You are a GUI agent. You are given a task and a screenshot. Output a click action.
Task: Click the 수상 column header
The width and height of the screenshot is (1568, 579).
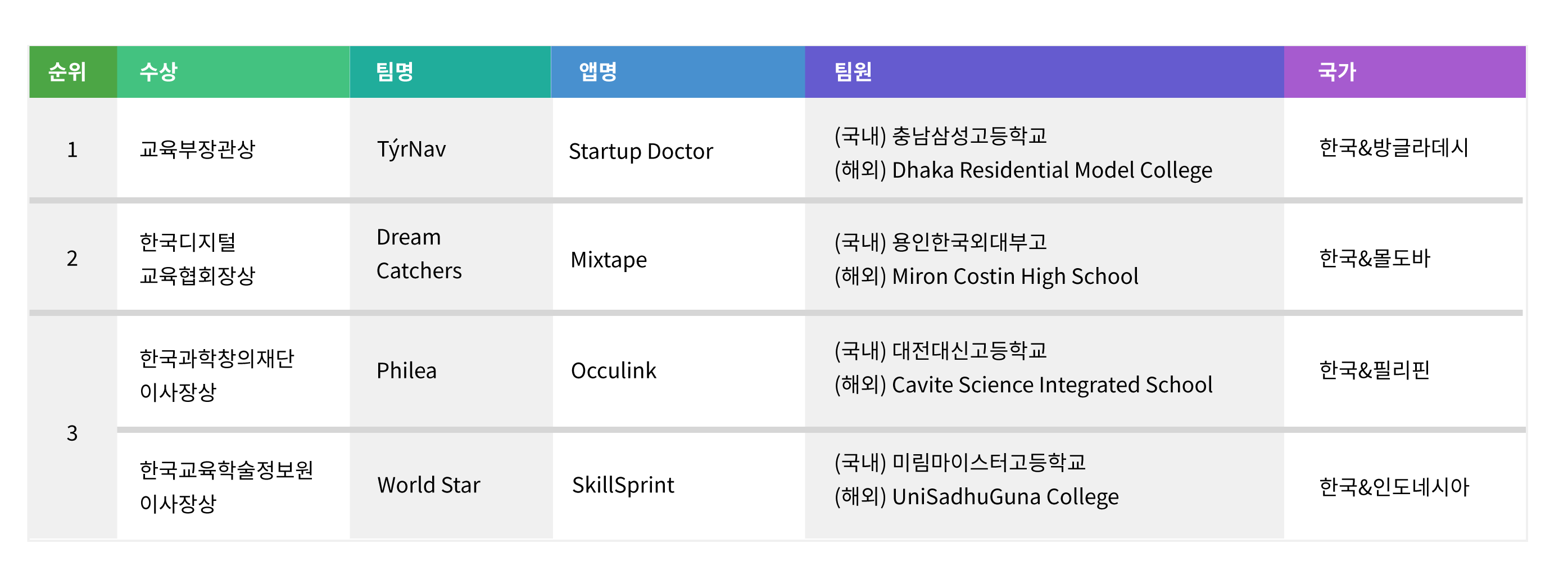[x=233, y=72]
